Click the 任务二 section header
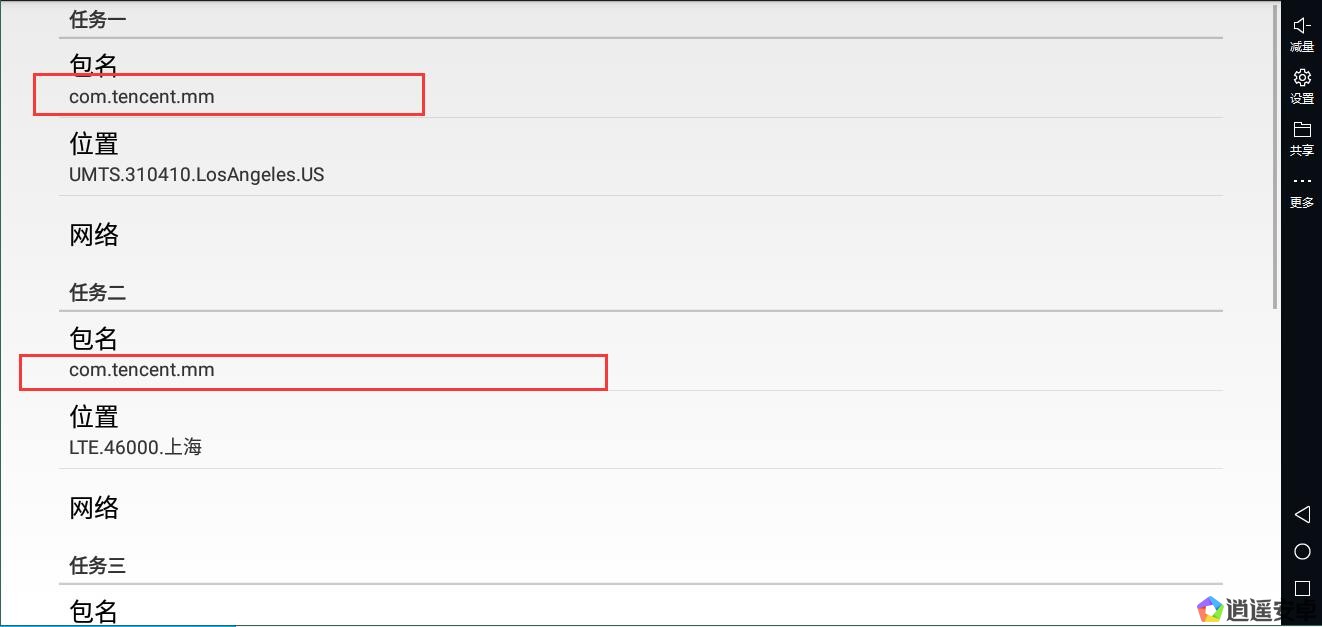Viewport: 1322px width, 627px height. 97,293
